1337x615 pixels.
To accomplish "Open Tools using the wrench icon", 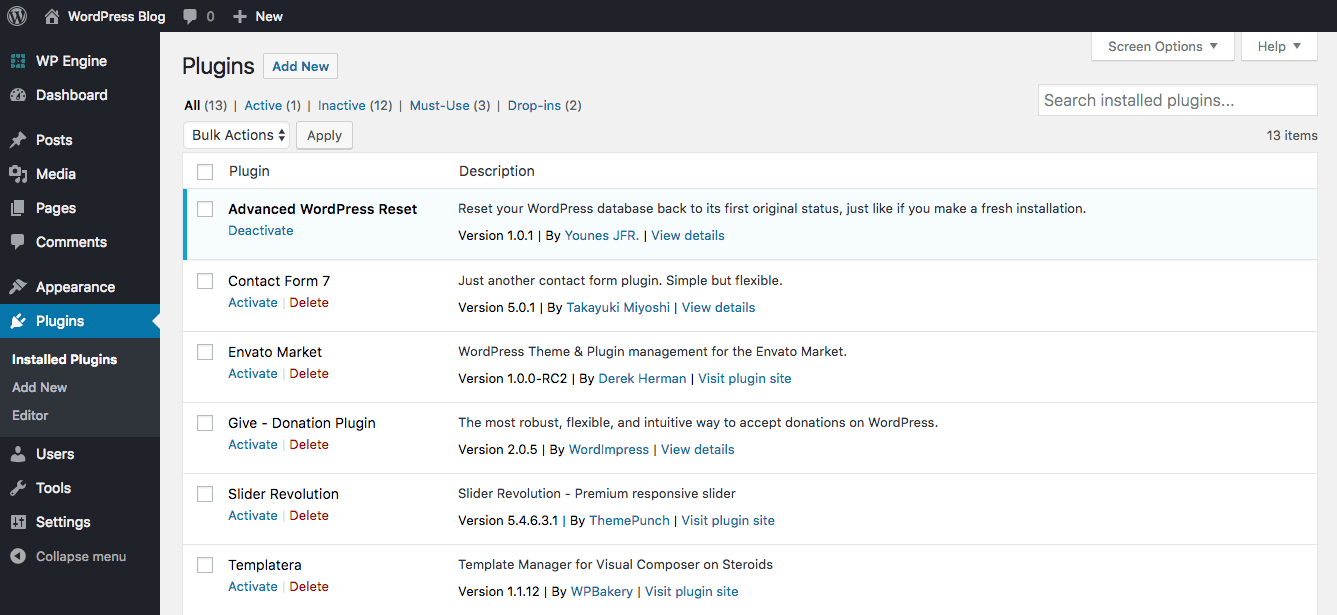I will (x=18, y=488).
